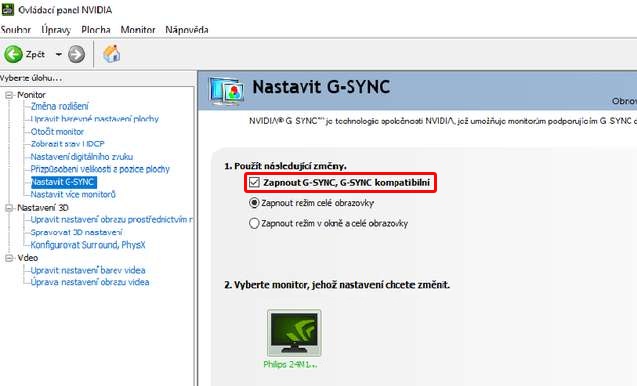
Task: Click the NVIDIA app icon in title bar
Action: pyautogui.click(x=8, y=9)
